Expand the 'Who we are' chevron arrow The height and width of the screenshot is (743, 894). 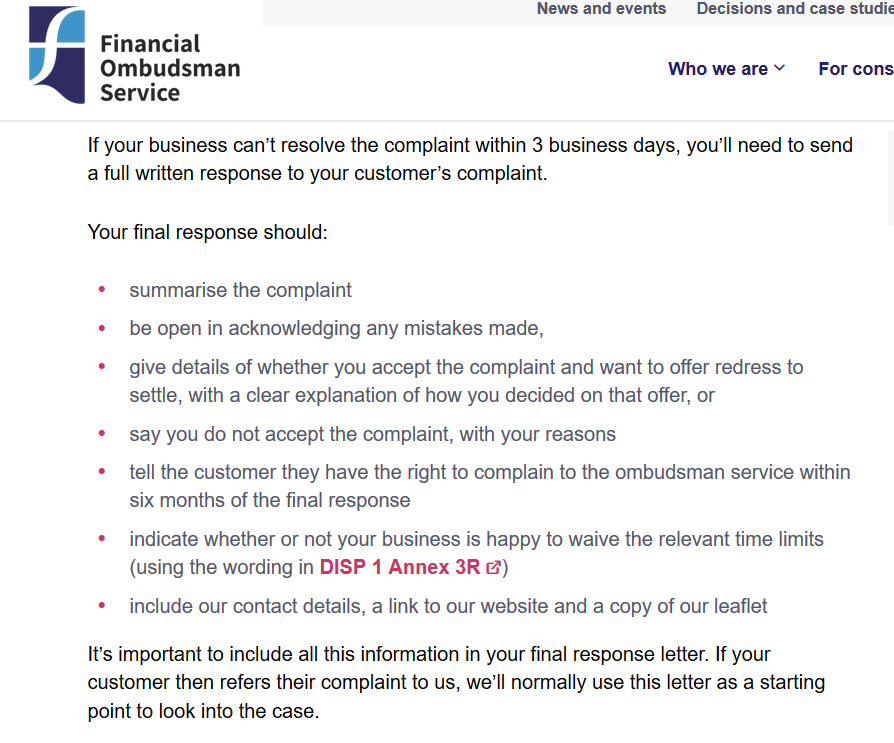coord(779,68)
